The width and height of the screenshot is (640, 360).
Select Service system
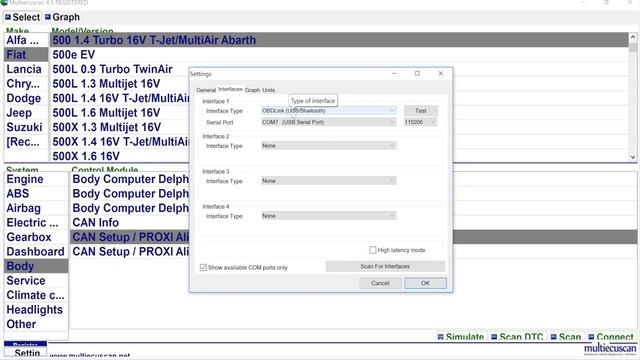[36, 280]
